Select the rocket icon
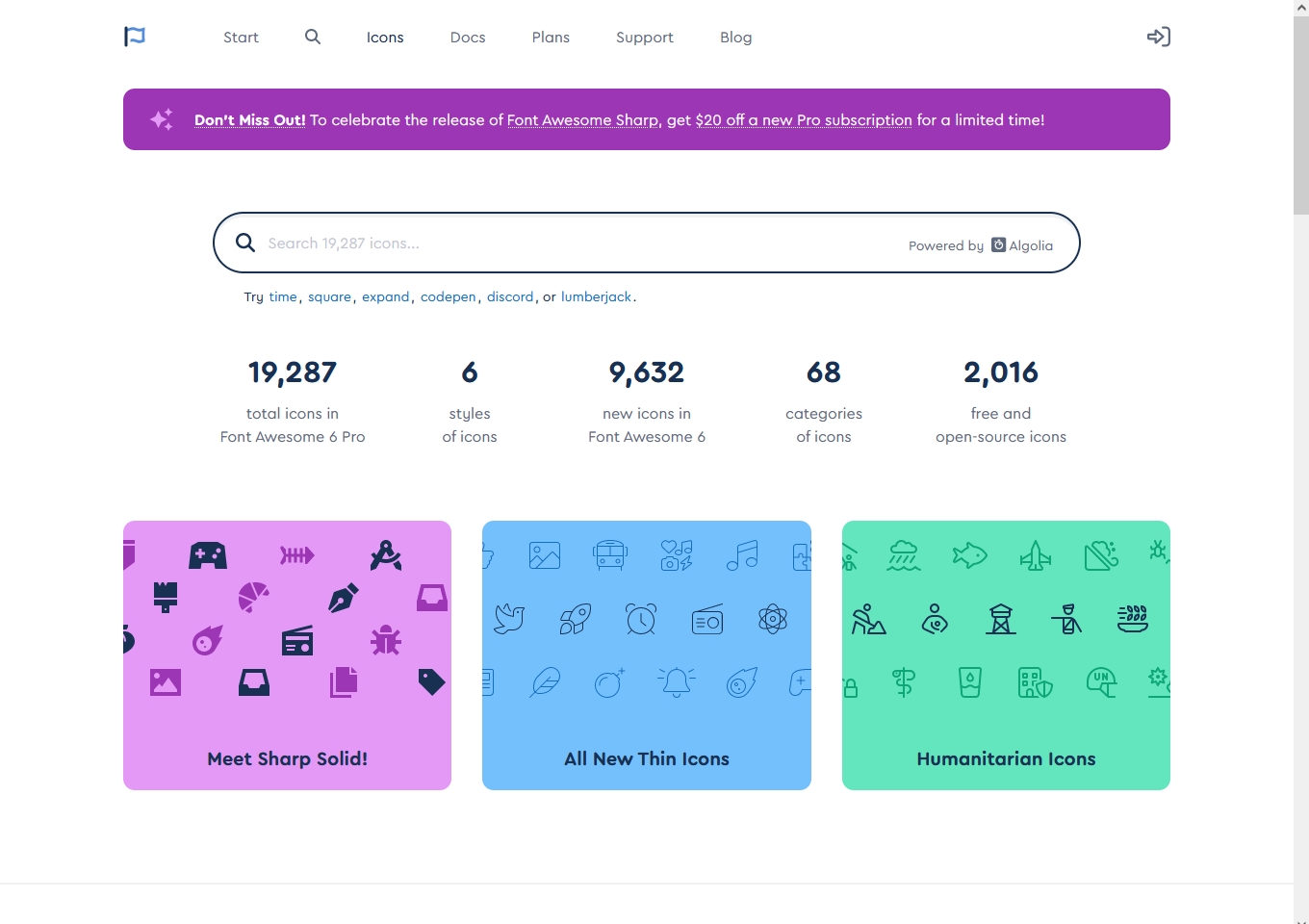 coord(576,619)
